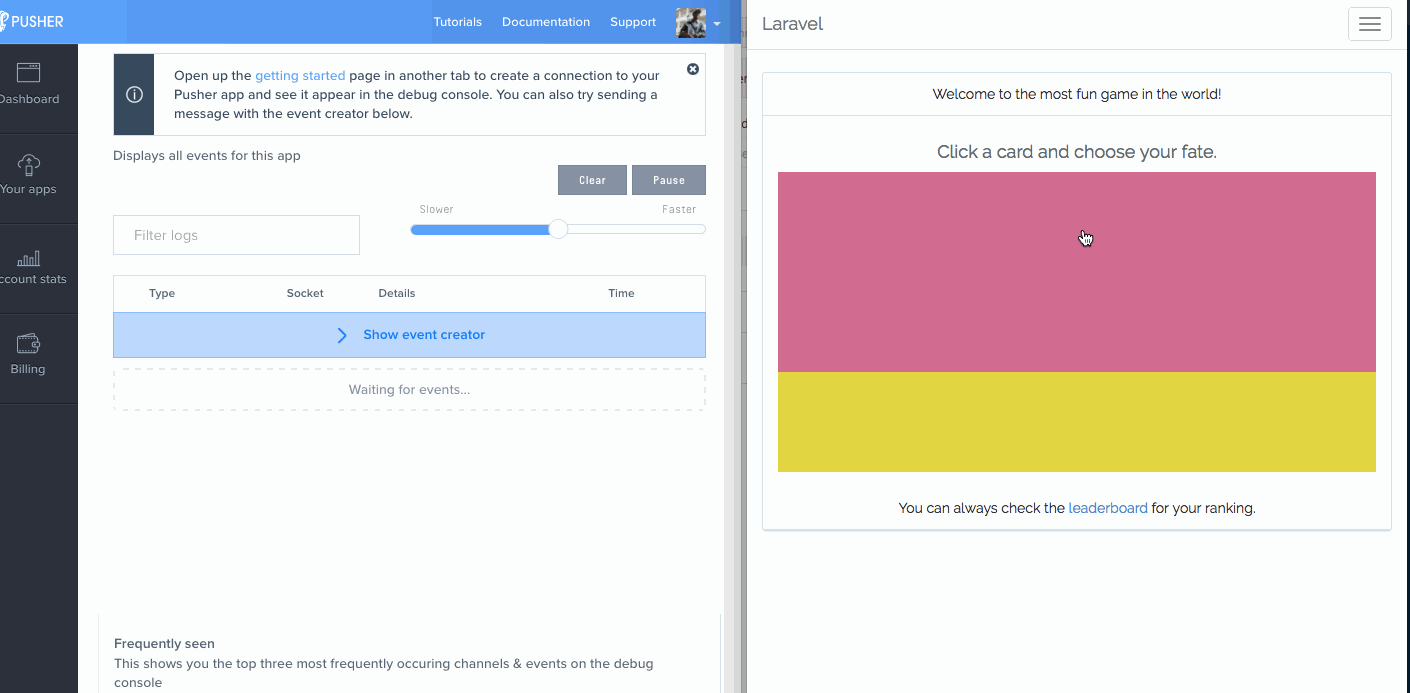Follow the getting started link
Viewport: 1410px width, 693px height.
(300, 75)
